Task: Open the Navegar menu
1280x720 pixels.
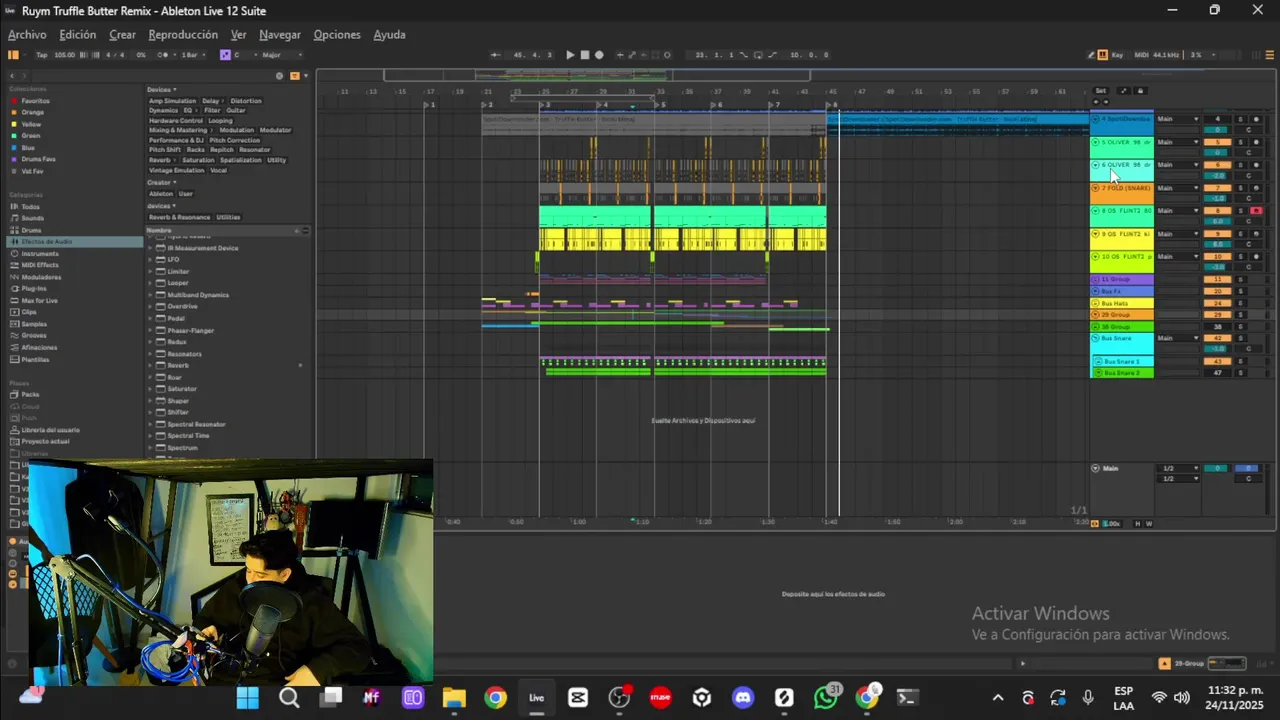Action: (x=280, y=35)
